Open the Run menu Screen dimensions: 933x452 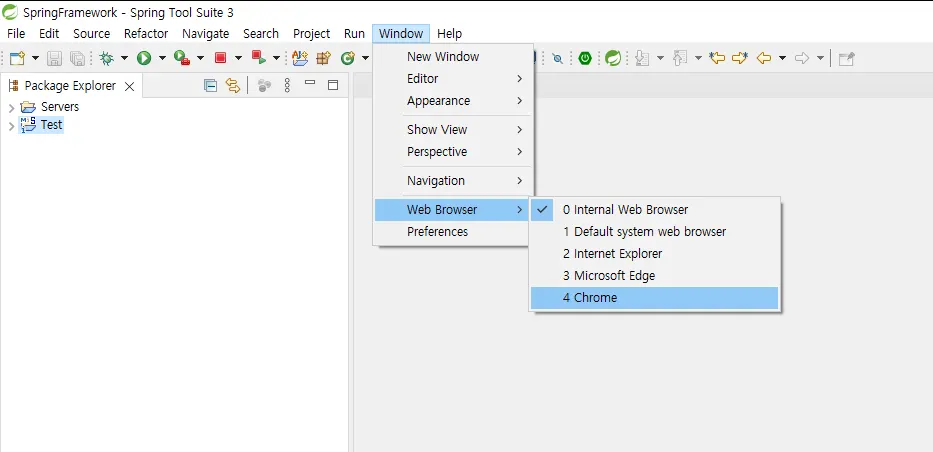tap(354, 34)
